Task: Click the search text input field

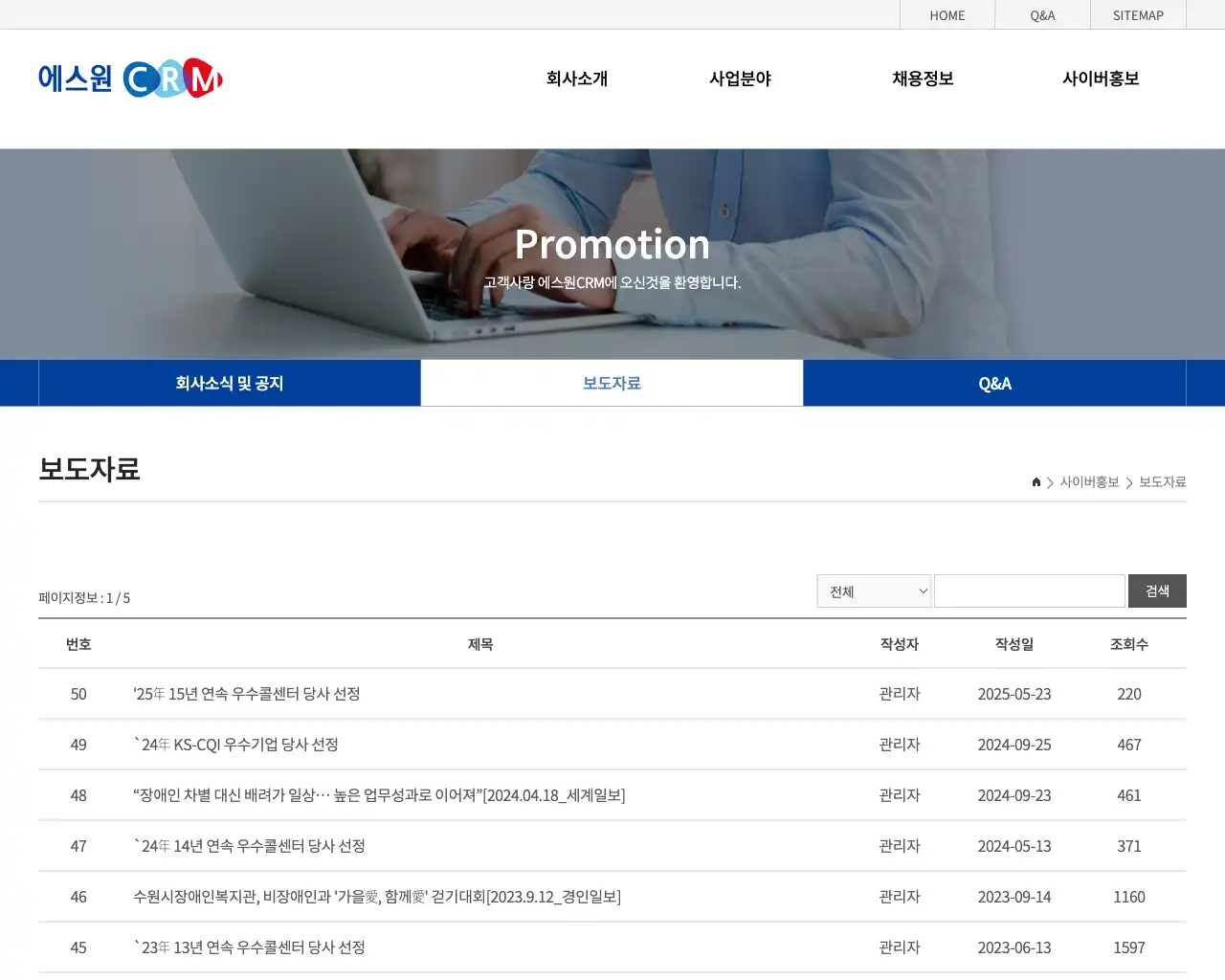Action: (x=1029, y=590)
